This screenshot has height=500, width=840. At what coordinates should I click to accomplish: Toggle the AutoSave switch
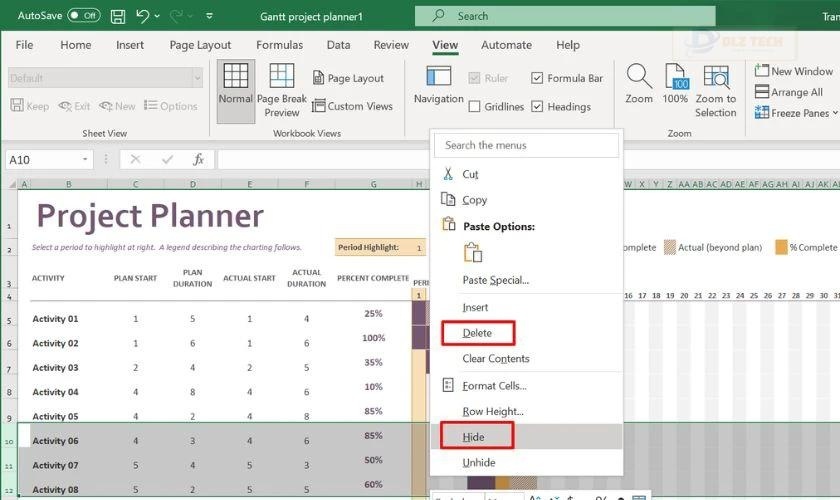(x=84, y=16)
